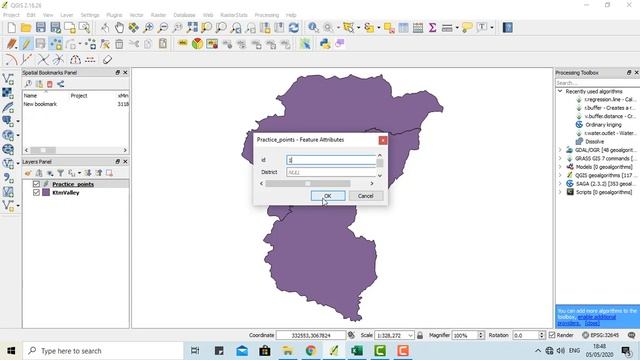Viewport: 640px width, 360px height.
Task: Open the Field Calculator icon
Action: pos(418,28)
